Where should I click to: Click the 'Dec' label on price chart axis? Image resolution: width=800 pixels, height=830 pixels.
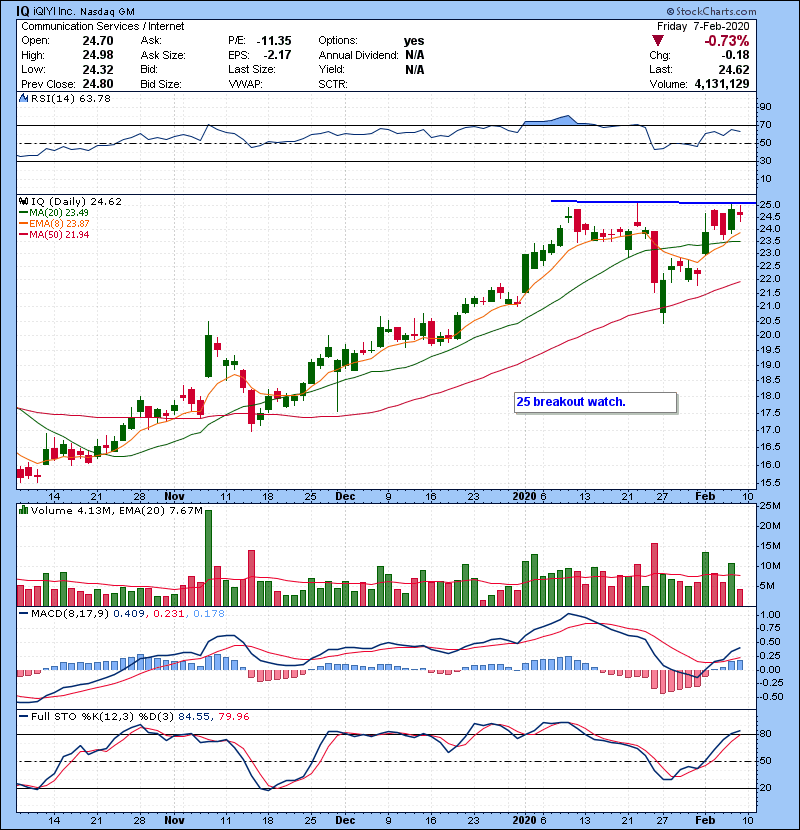point(345,497)
